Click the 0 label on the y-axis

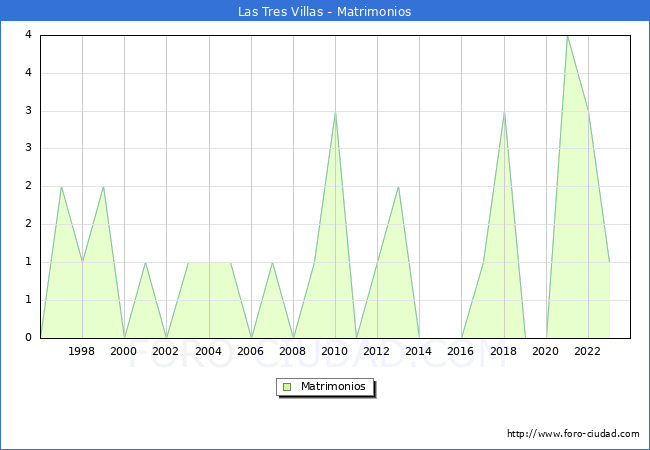30,337
